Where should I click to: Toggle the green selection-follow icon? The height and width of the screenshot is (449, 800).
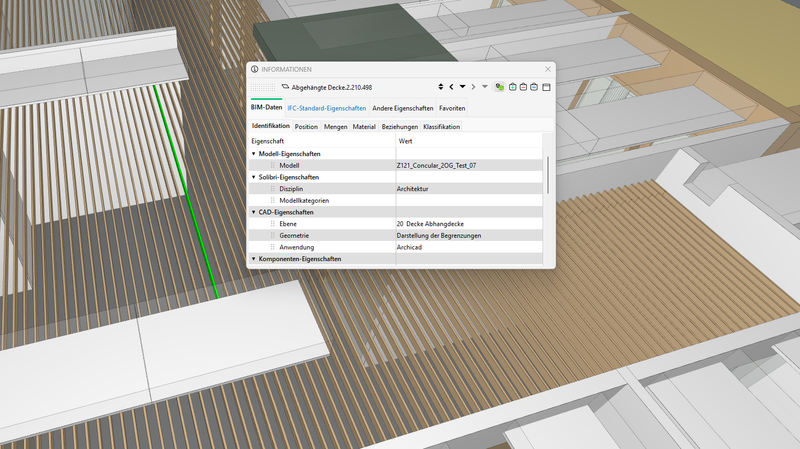point(500,87)
